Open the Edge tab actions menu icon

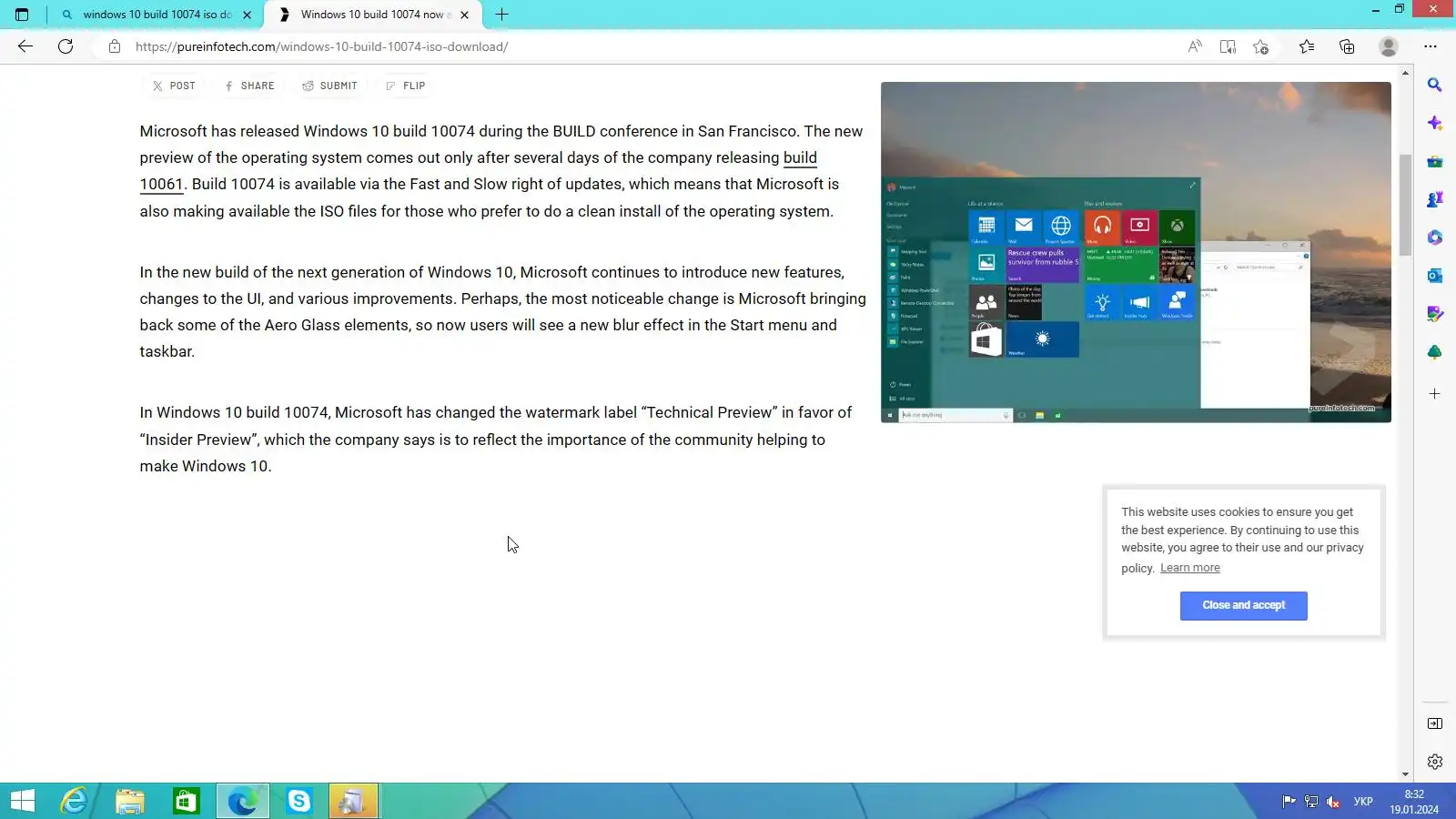(22, 15)
